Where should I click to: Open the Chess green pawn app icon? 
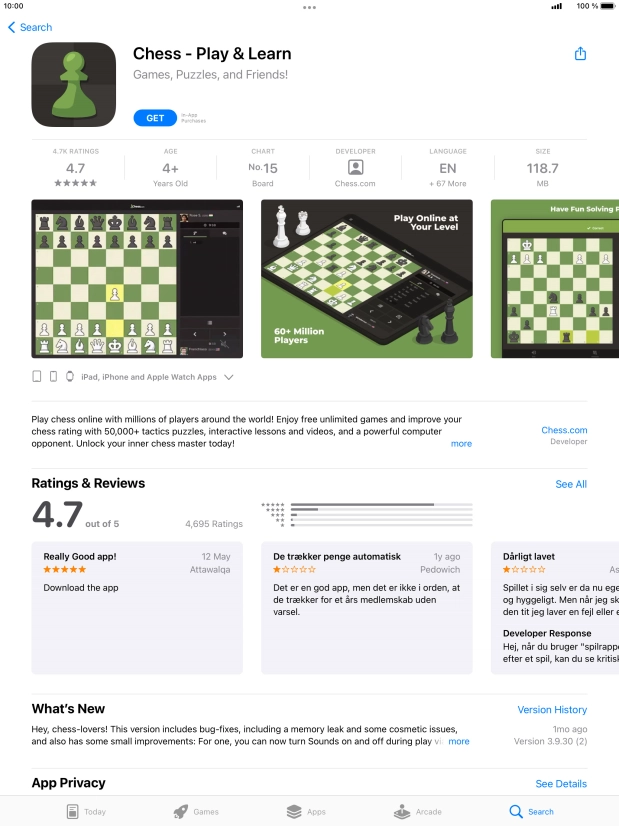point(74,84)
